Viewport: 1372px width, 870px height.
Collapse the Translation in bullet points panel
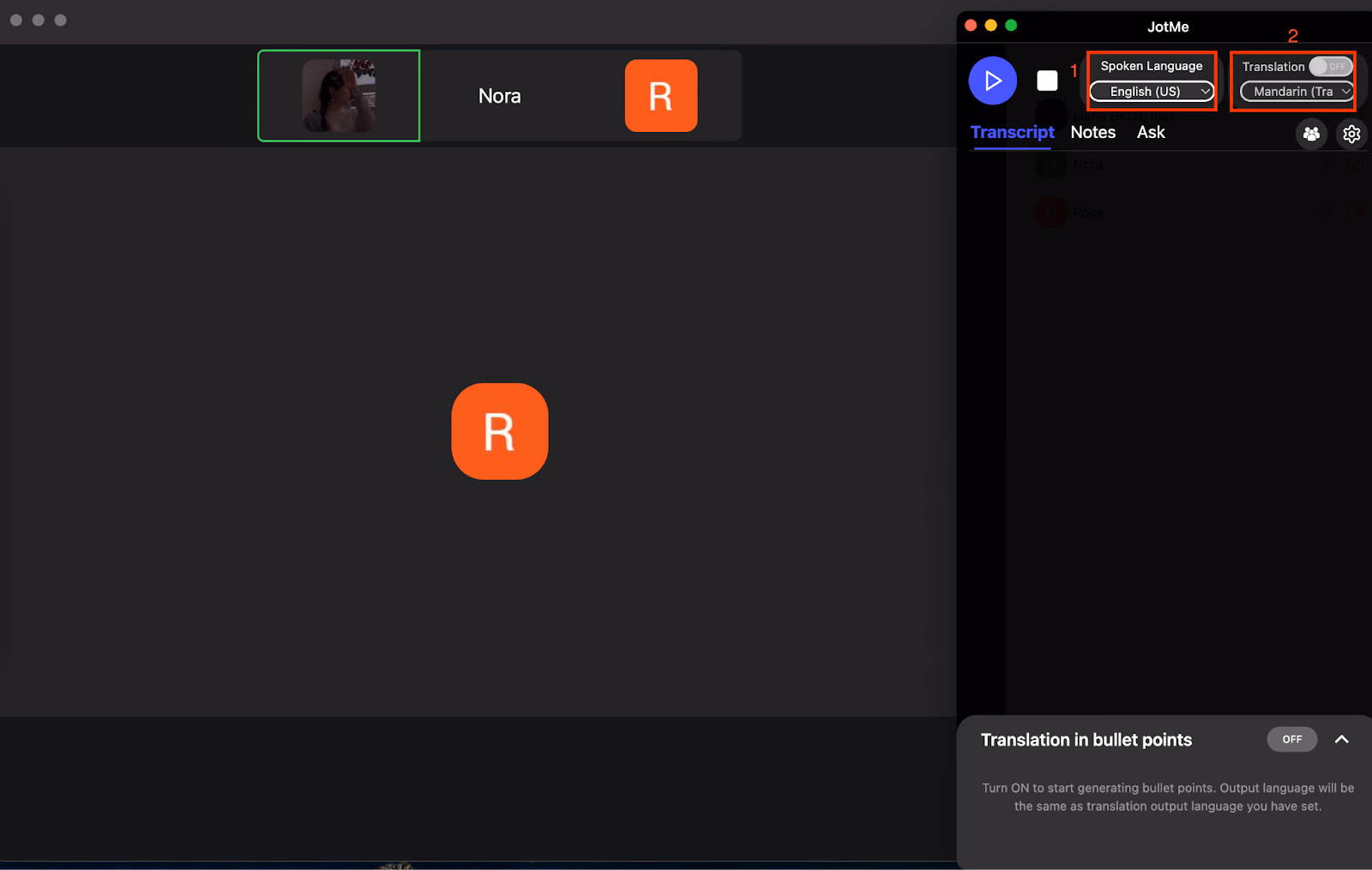coord(1342,739)
